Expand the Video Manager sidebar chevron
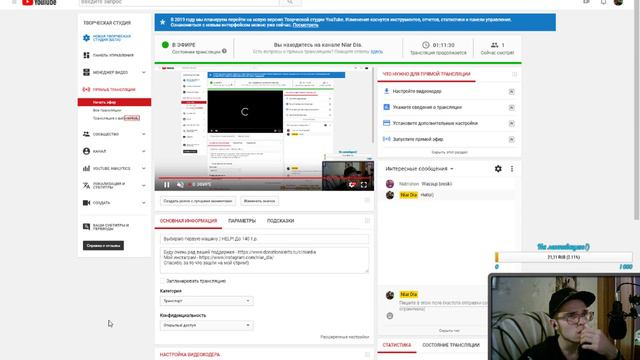The image size is (640, 360). 144,72
